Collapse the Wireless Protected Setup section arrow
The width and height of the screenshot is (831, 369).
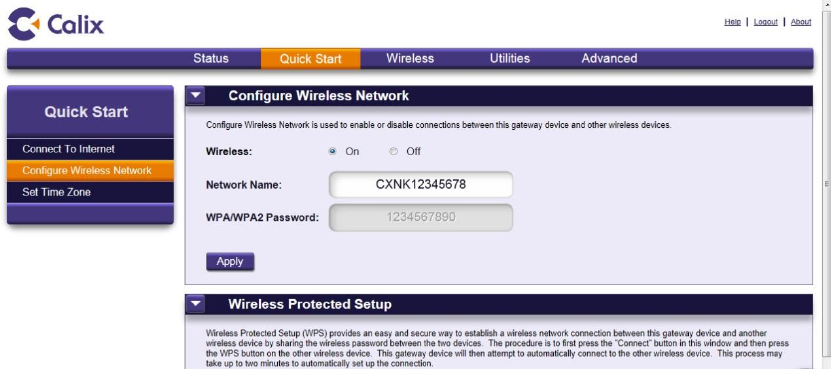(196, 304)
